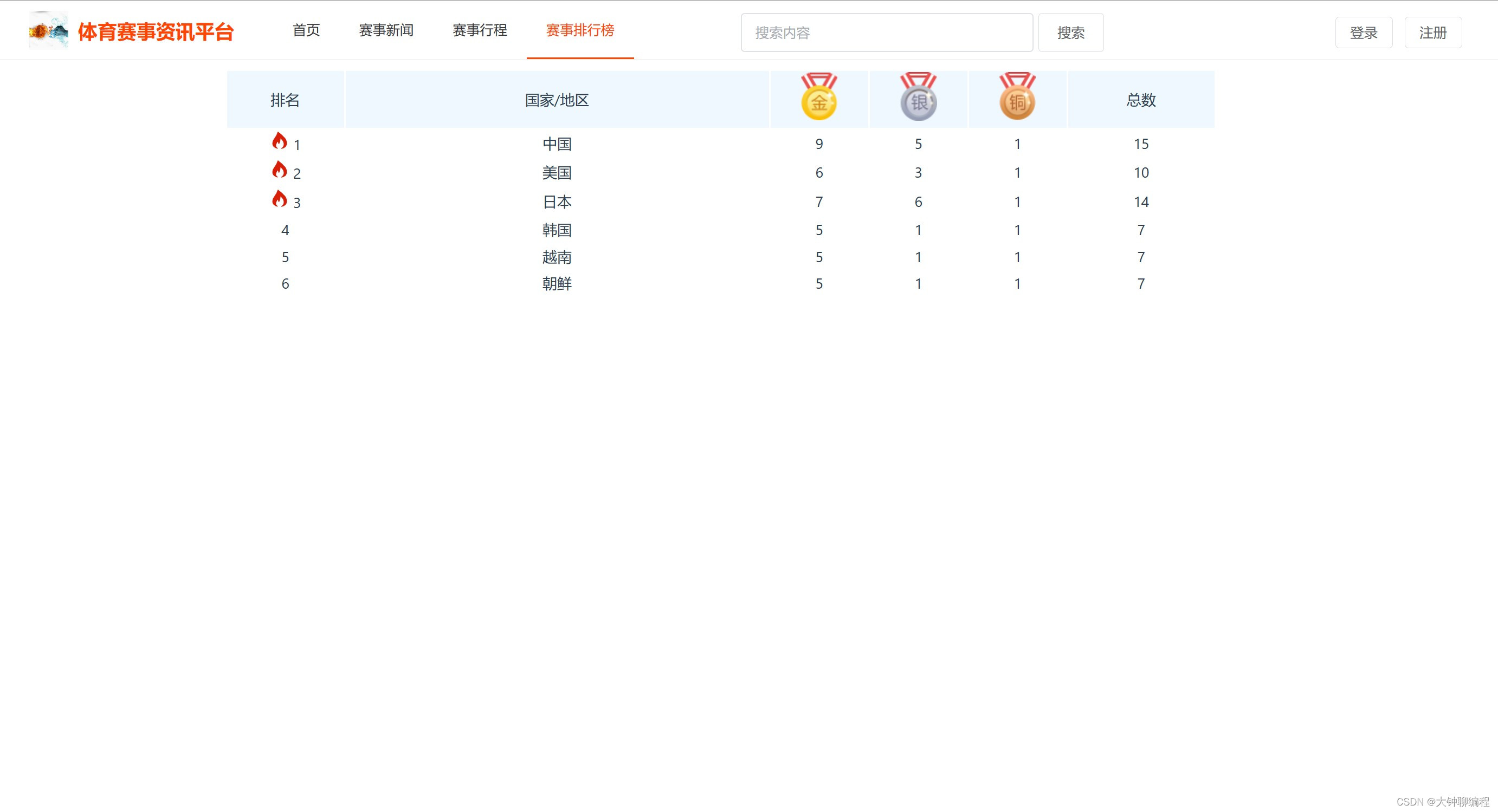The width and height of the screenshot is (1498, 812).
Task: Select the 越南 country cell
Action: 557,257
